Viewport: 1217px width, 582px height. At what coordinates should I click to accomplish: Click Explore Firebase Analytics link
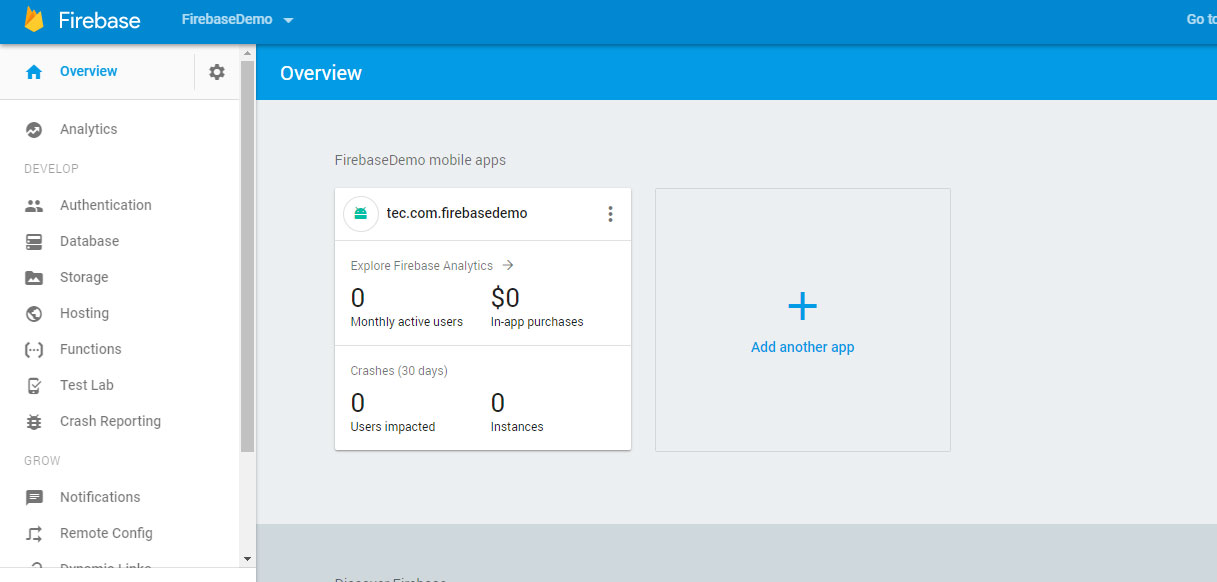click(422, 266)
